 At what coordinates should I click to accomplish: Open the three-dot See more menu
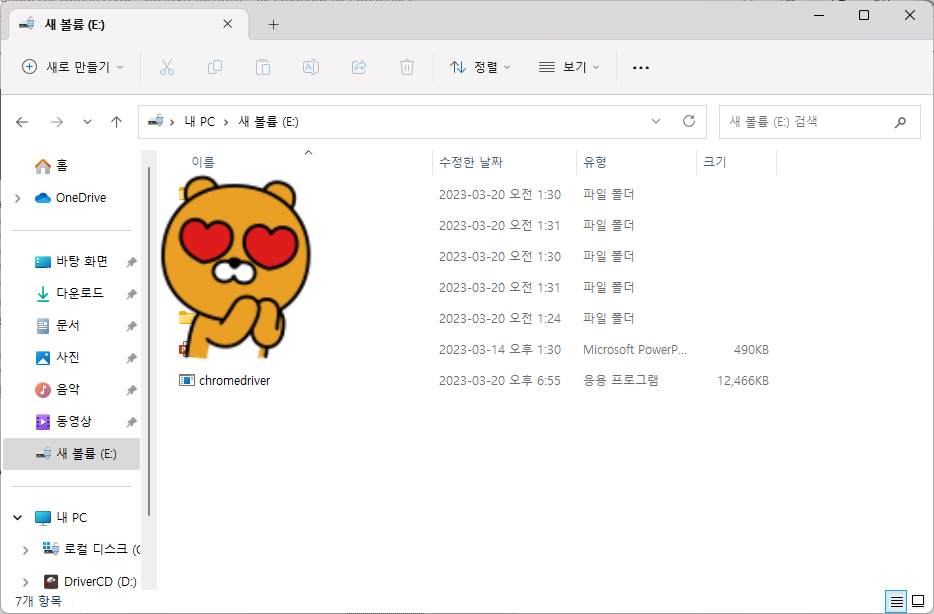[x=641, y=68]
